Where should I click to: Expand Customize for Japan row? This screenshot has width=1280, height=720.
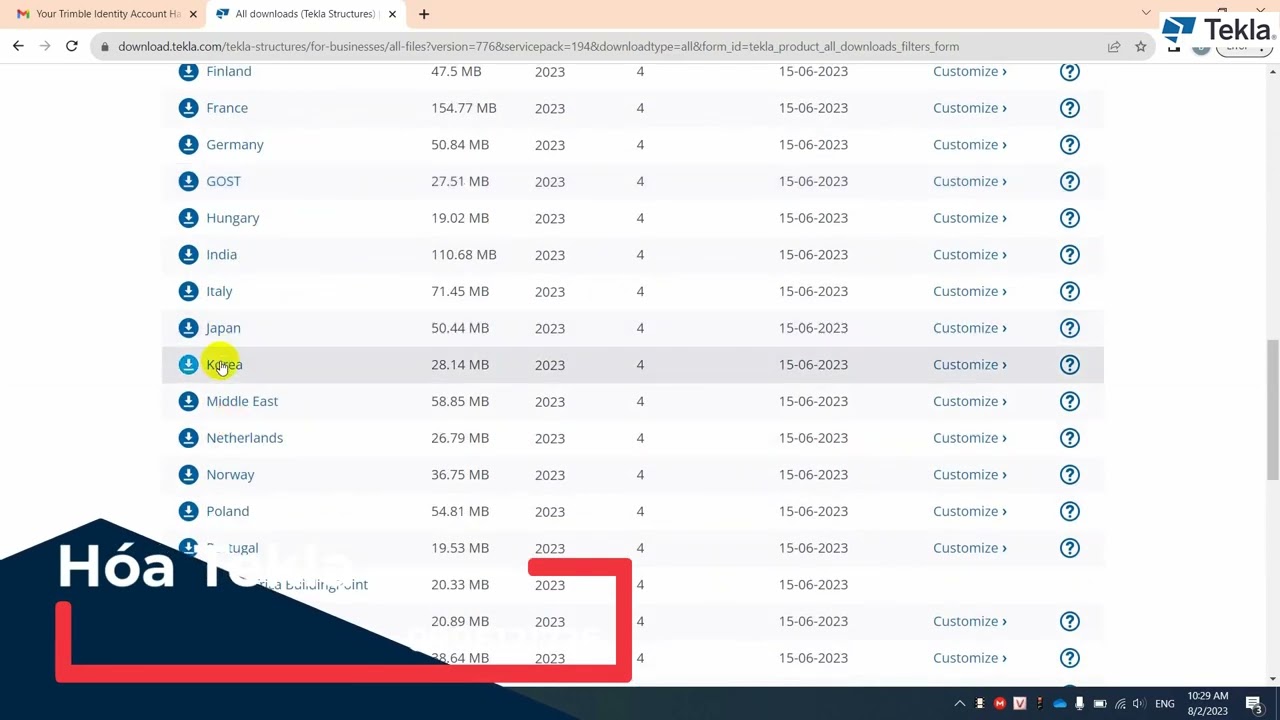coord(970,328)
